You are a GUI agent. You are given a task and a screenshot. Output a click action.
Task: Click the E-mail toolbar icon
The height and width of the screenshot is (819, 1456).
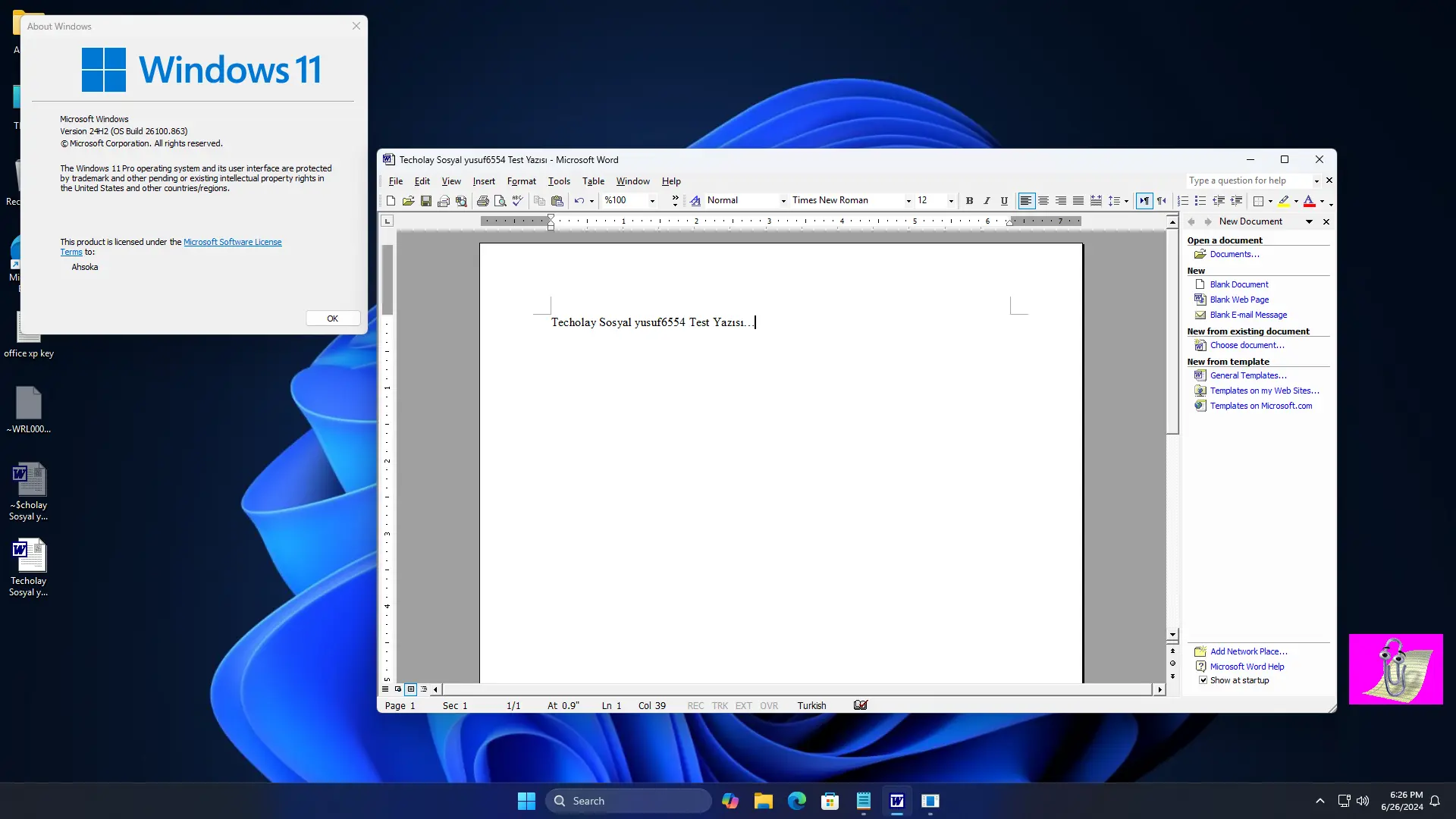pyautogui.click(x=444, y=201)
